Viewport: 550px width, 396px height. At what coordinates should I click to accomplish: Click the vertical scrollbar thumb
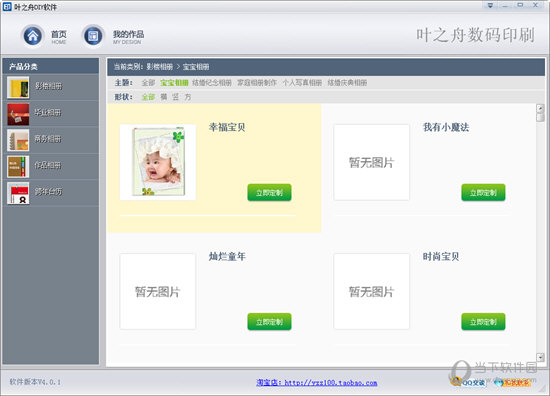(540, 117)
